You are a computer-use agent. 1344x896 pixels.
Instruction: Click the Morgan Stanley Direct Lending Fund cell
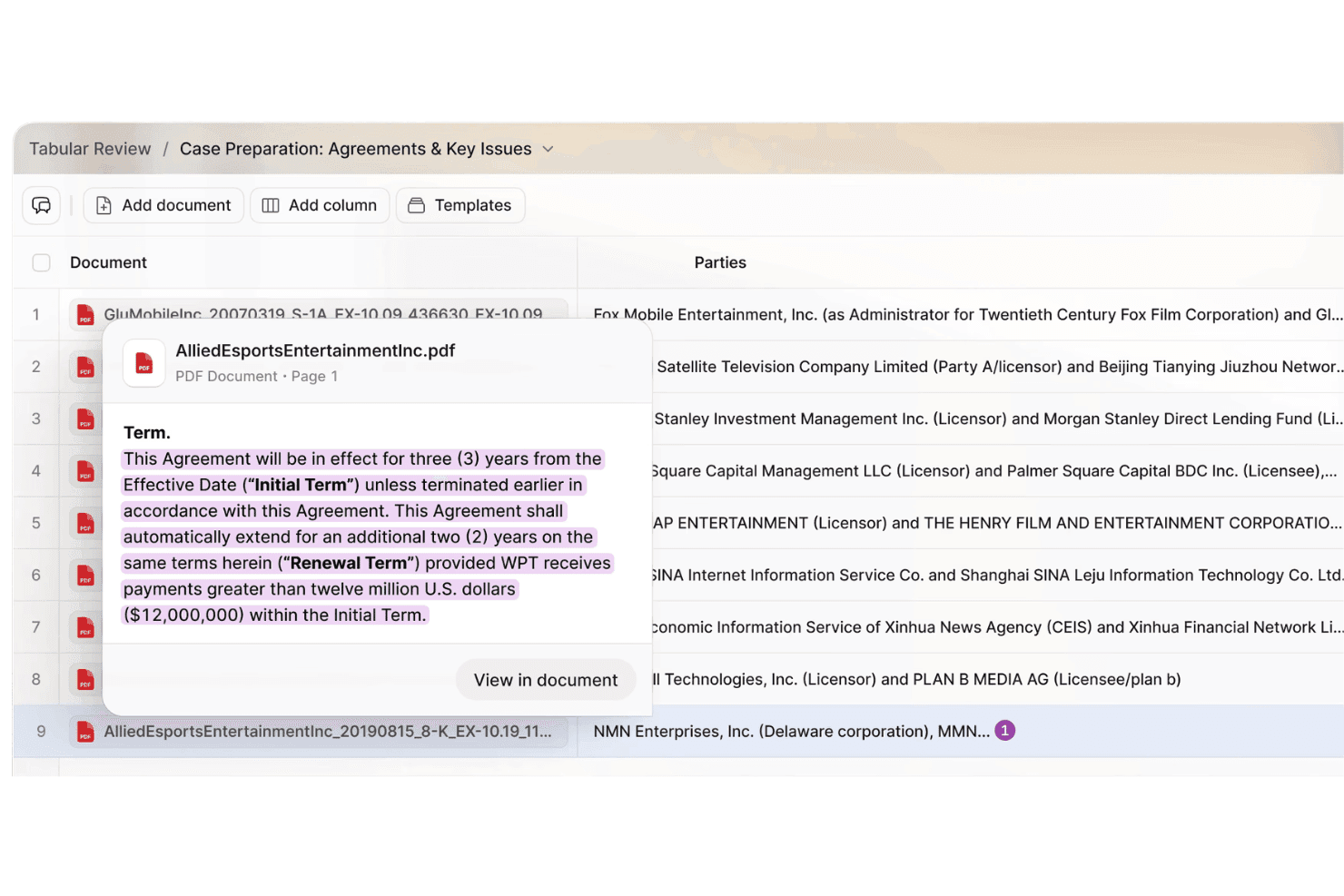tap(998, 418)
